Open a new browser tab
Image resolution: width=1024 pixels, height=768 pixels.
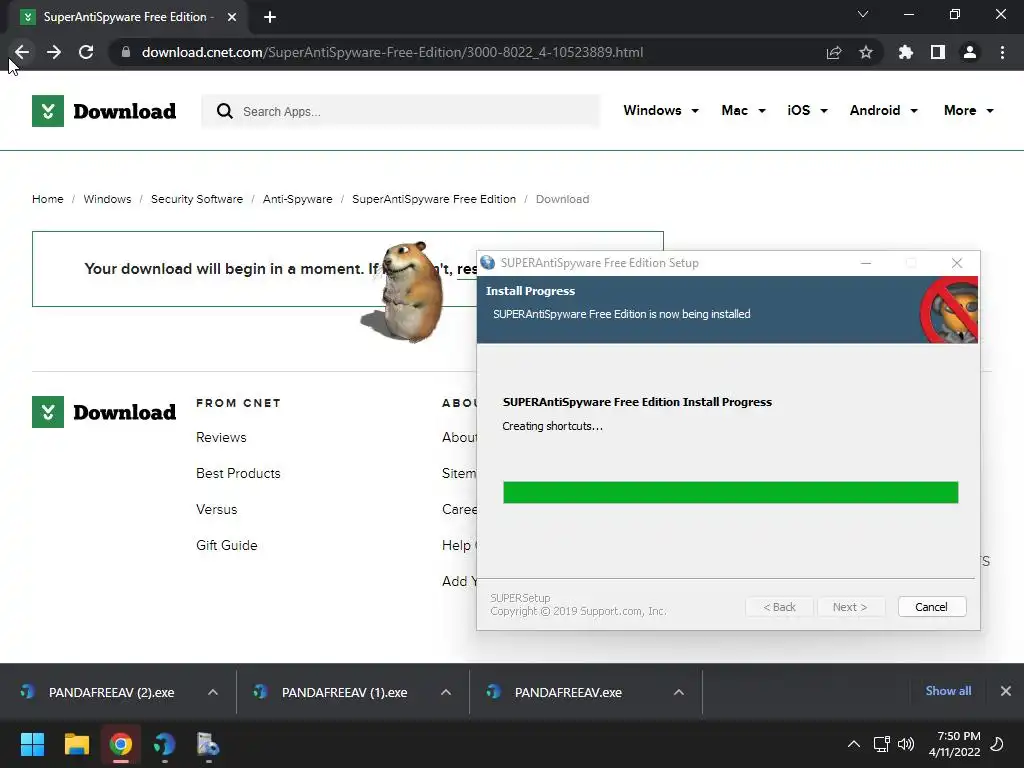270,17
